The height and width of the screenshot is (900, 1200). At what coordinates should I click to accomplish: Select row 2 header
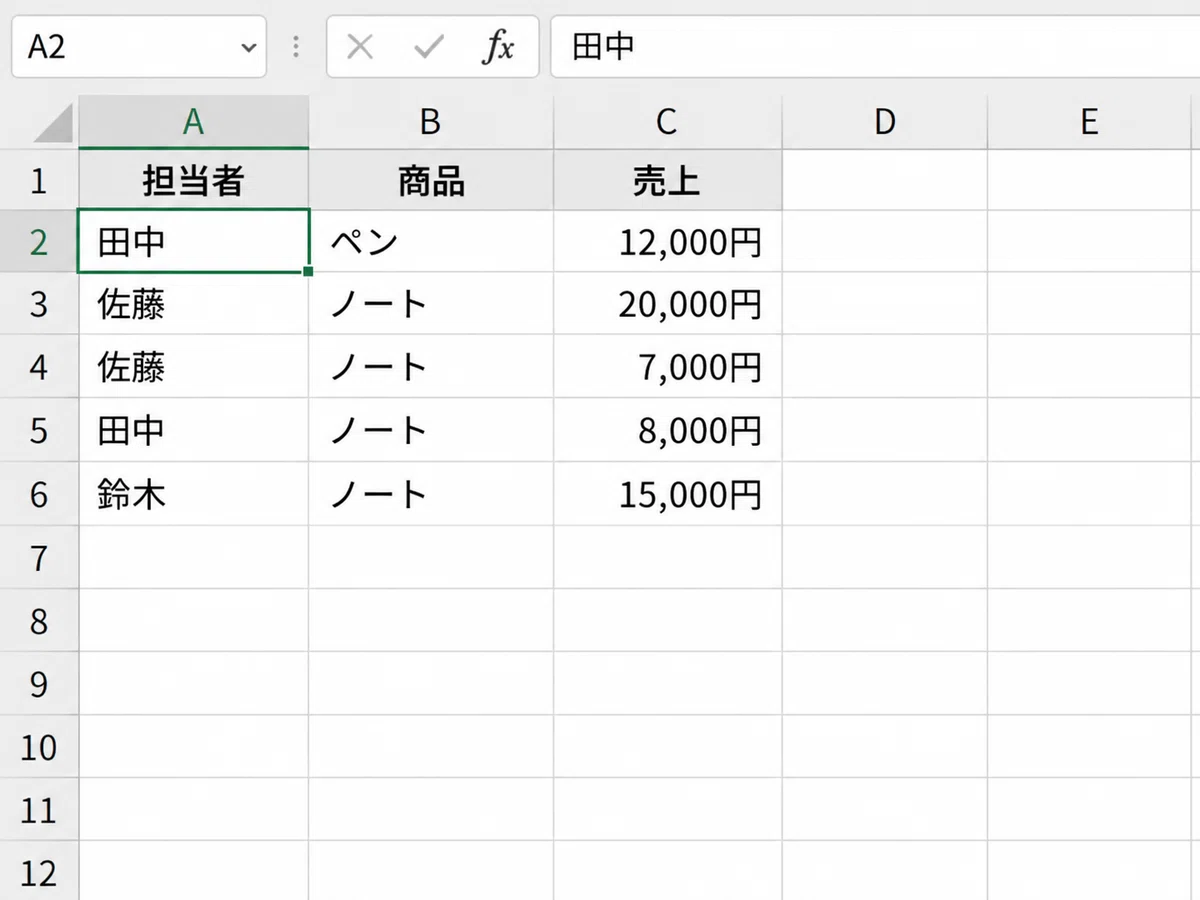39,242
